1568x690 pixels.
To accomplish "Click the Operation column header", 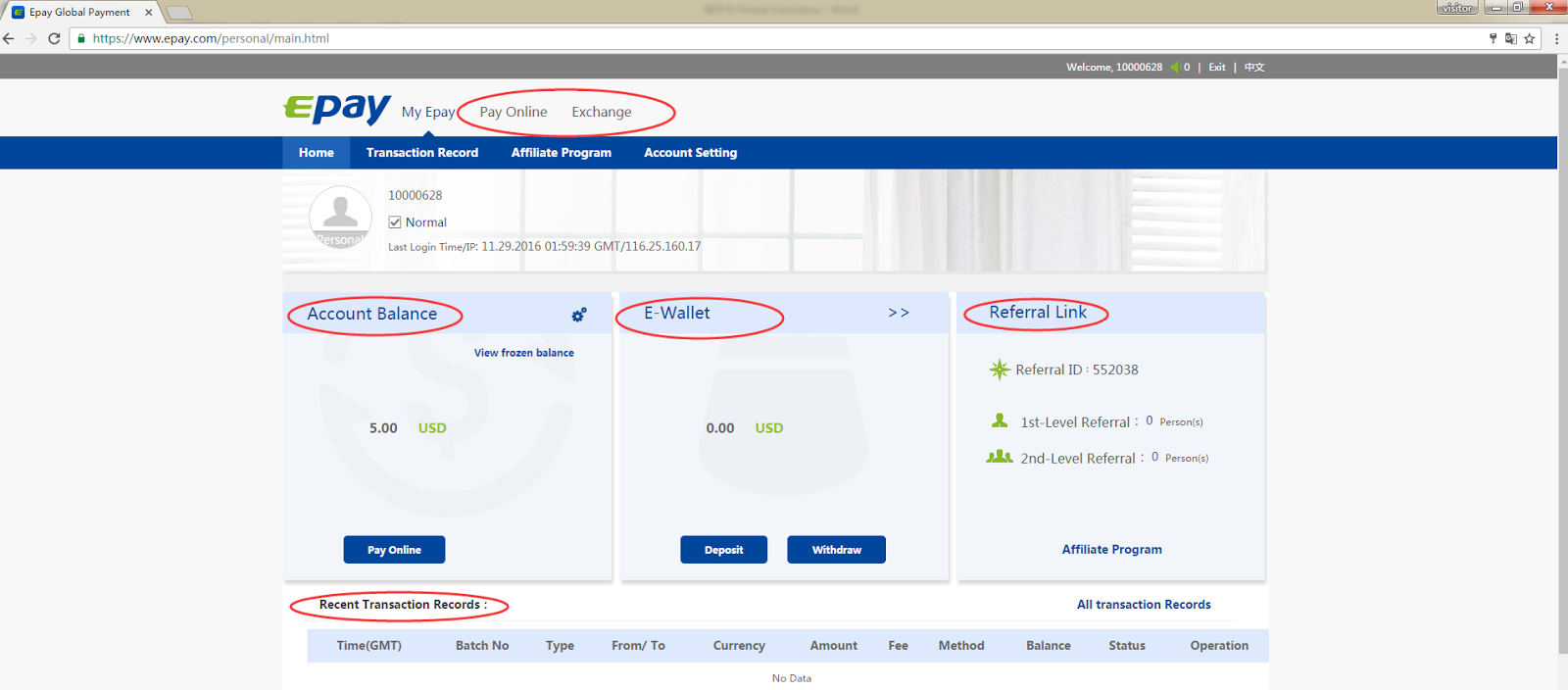I will point(1219,646).
